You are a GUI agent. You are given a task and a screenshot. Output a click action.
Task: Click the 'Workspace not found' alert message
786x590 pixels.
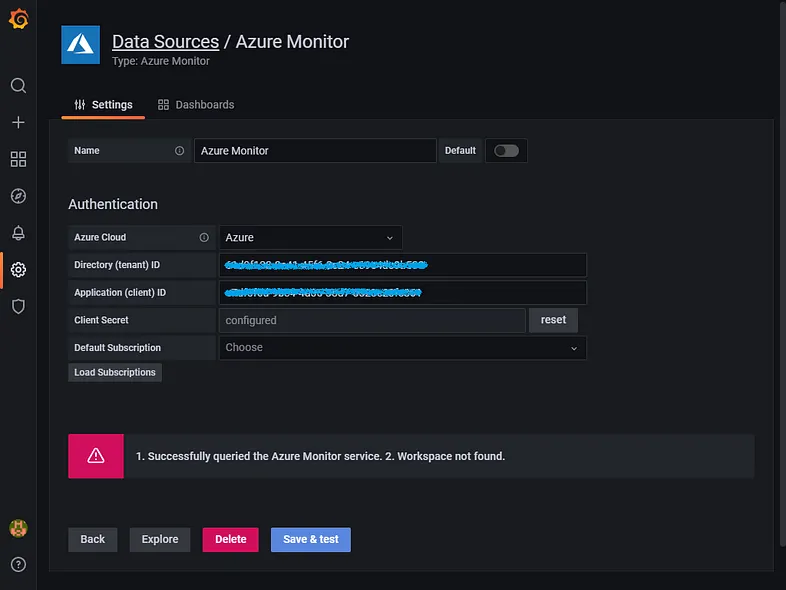tap(320, 457)
